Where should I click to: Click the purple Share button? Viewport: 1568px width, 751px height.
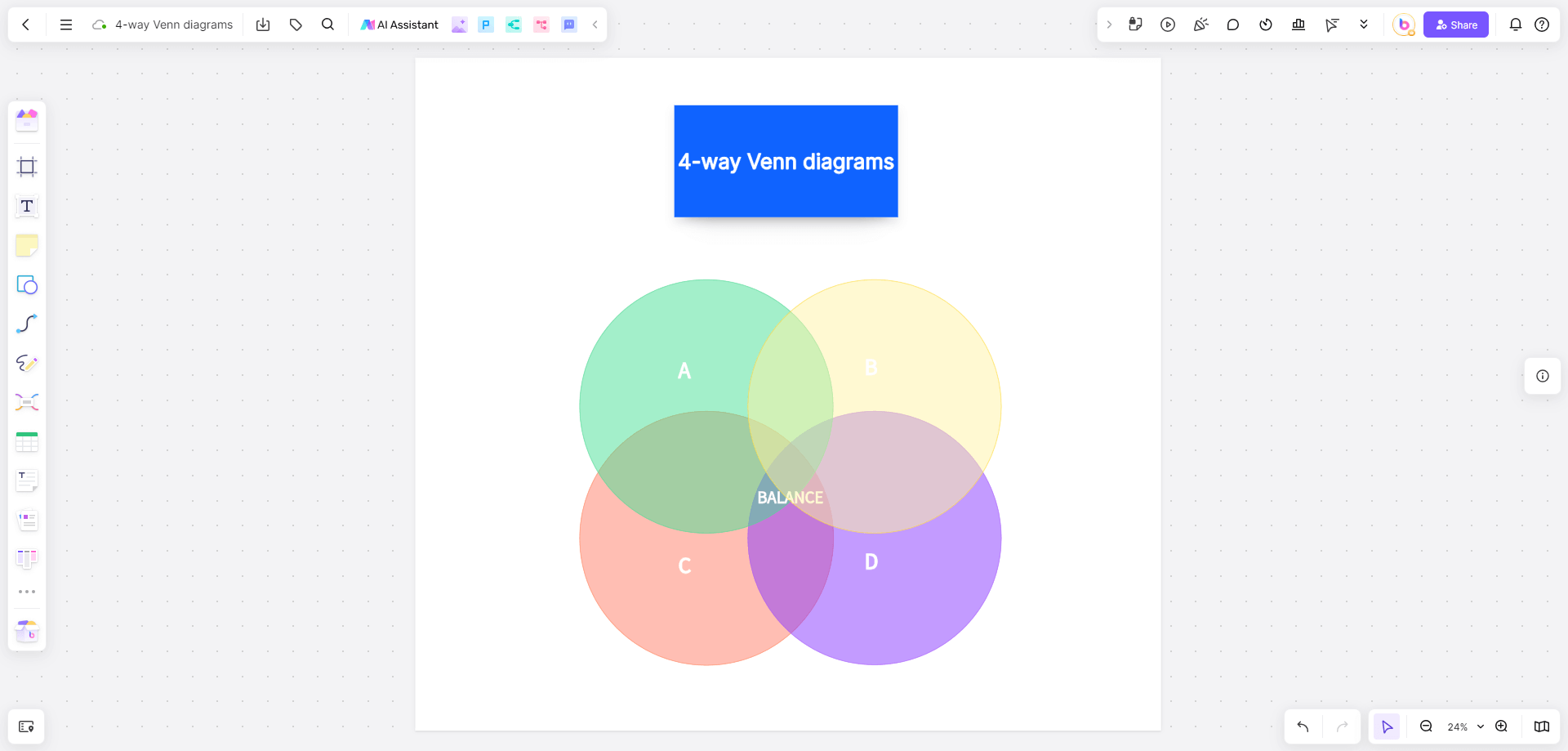point(1456,25)
